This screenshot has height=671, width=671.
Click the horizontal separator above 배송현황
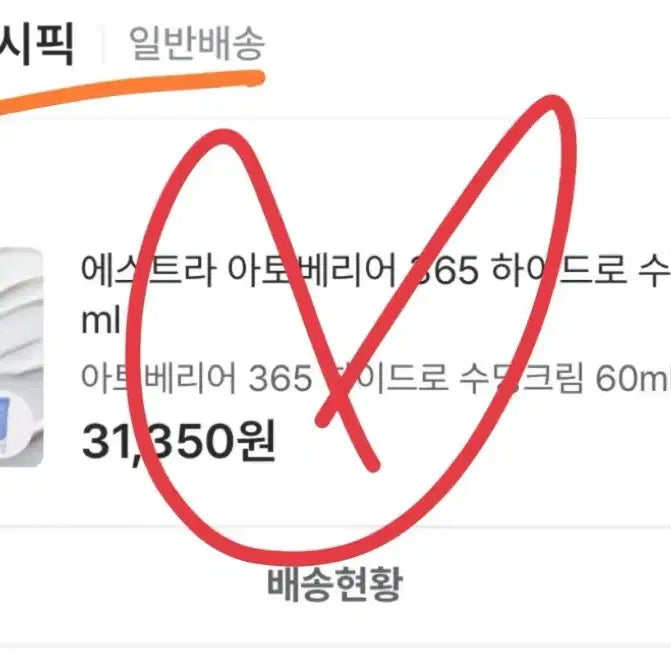click(x=336, y=526)
